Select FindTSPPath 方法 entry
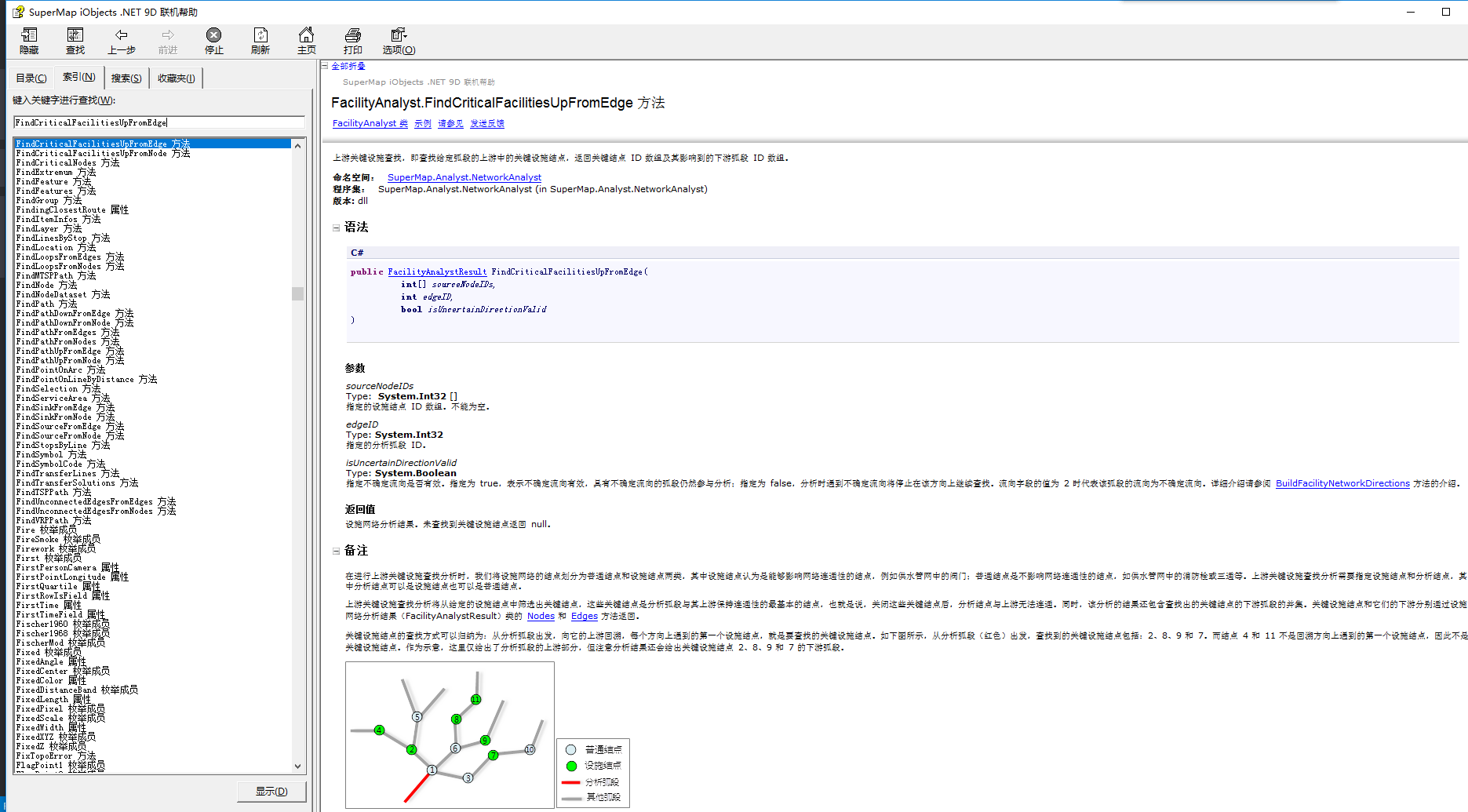Image resolution: width=1468 pixels, height=812 pixels. click(53, 492)
